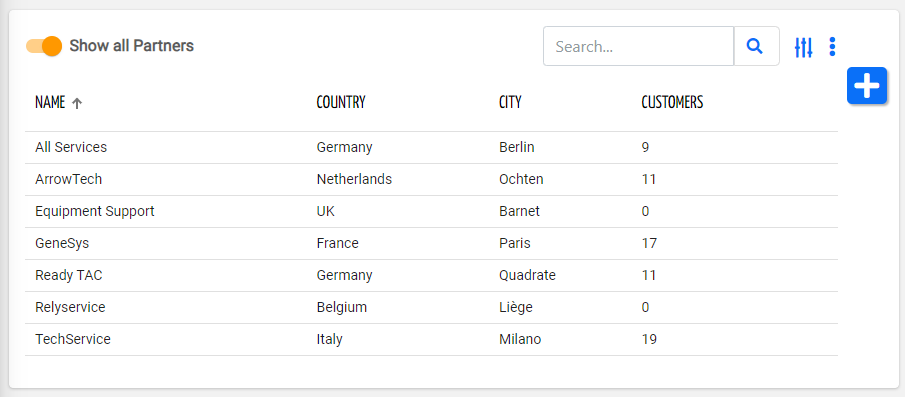905x397 pixels.
Task: Sort by the CUSTOMERS column header
Action: 672,103
